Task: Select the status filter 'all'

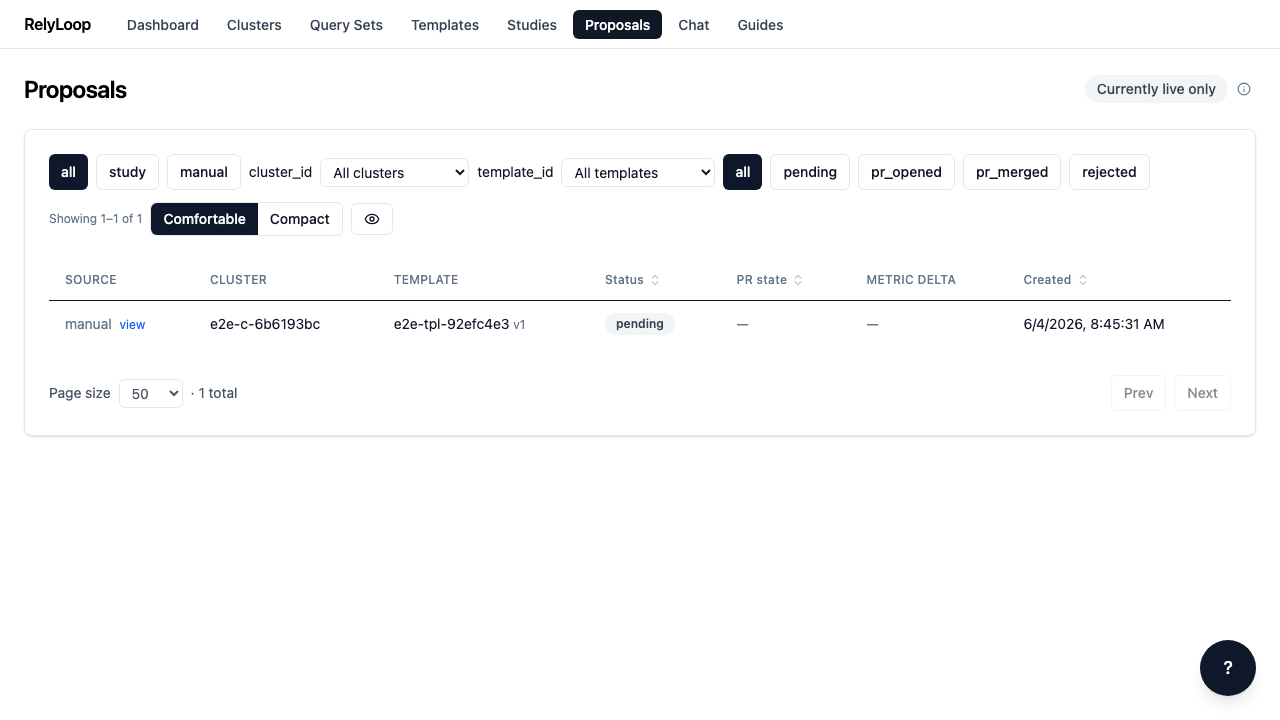Action: pos(743,172)
